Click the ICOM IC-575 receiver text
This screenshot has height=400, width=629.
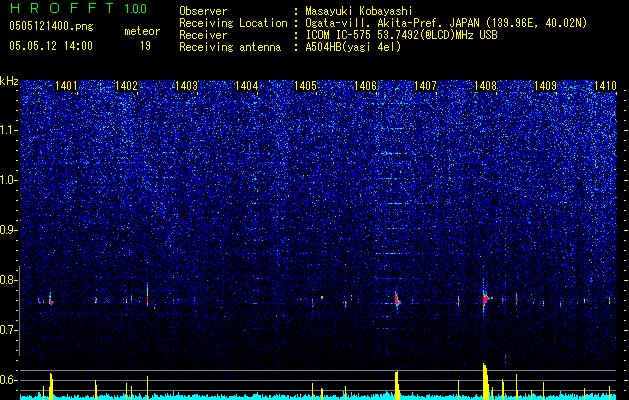(401, 35)
